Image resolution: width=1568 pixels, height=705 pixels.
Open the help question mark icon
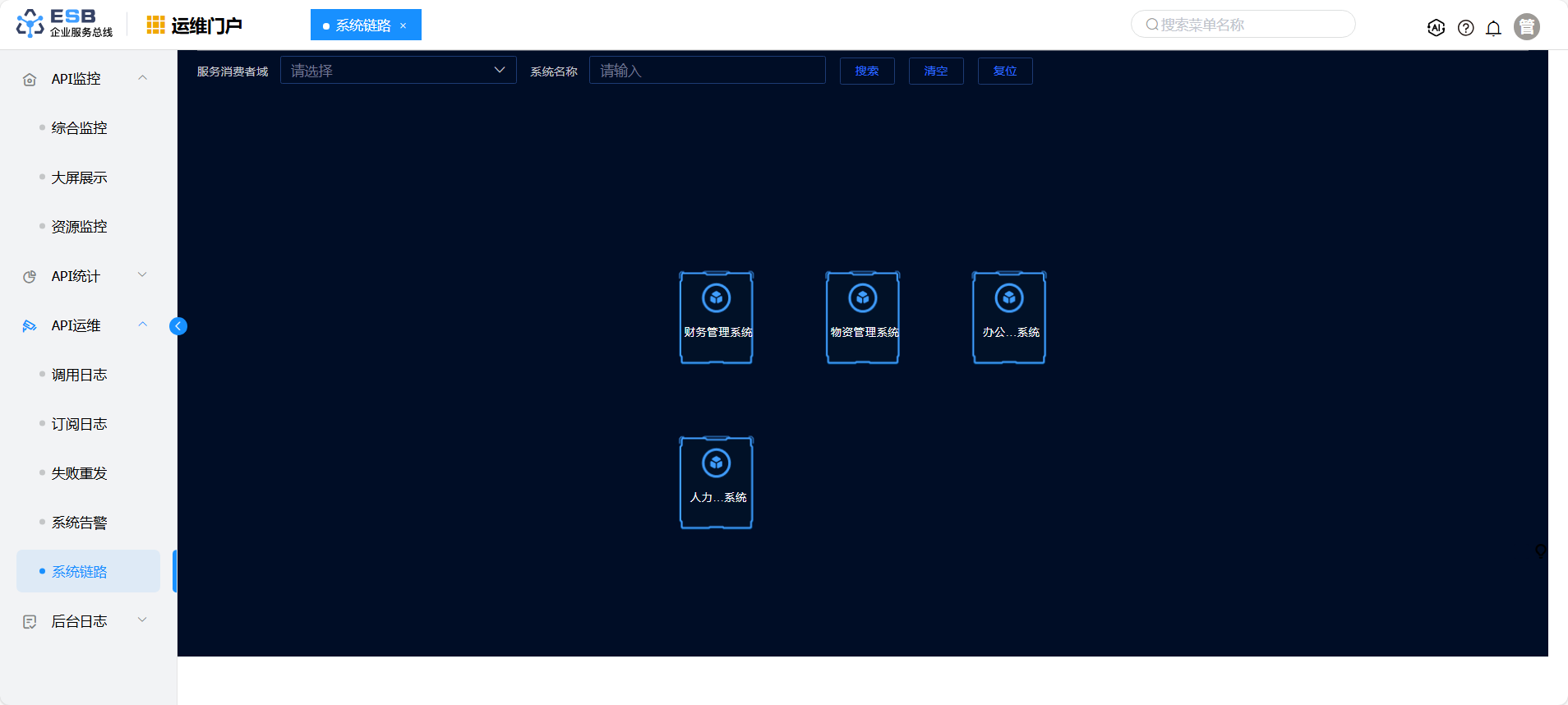coord(1465,28)
